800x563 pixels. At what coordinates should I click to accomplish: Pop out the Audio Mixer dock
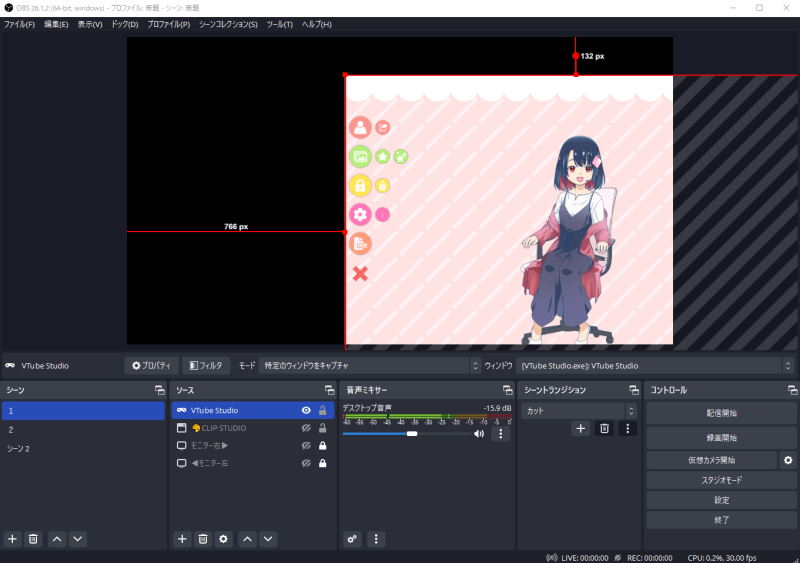[508, 390]
